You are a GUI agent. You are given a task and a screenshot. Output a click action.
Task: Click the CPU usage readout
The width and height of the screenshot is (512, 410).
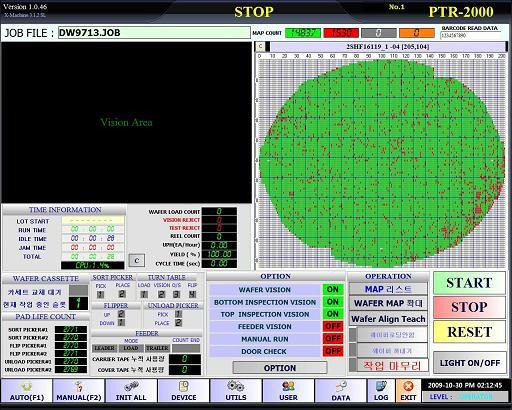pyautogui.click(x=93, y=265)
